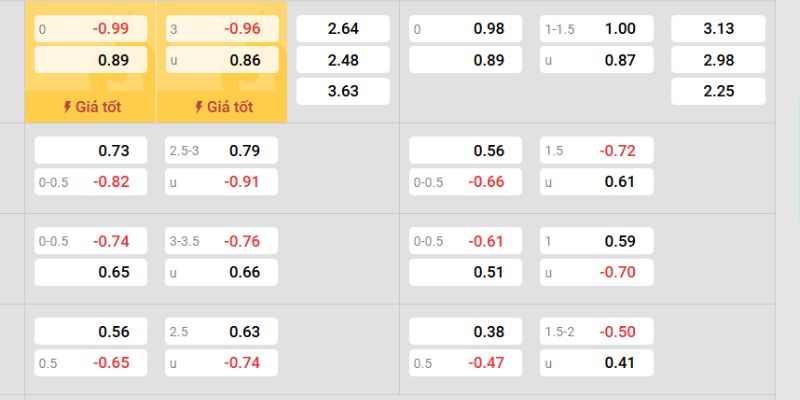Click the lightning icon in the first Giá tốt label

(x=68, y=106)
